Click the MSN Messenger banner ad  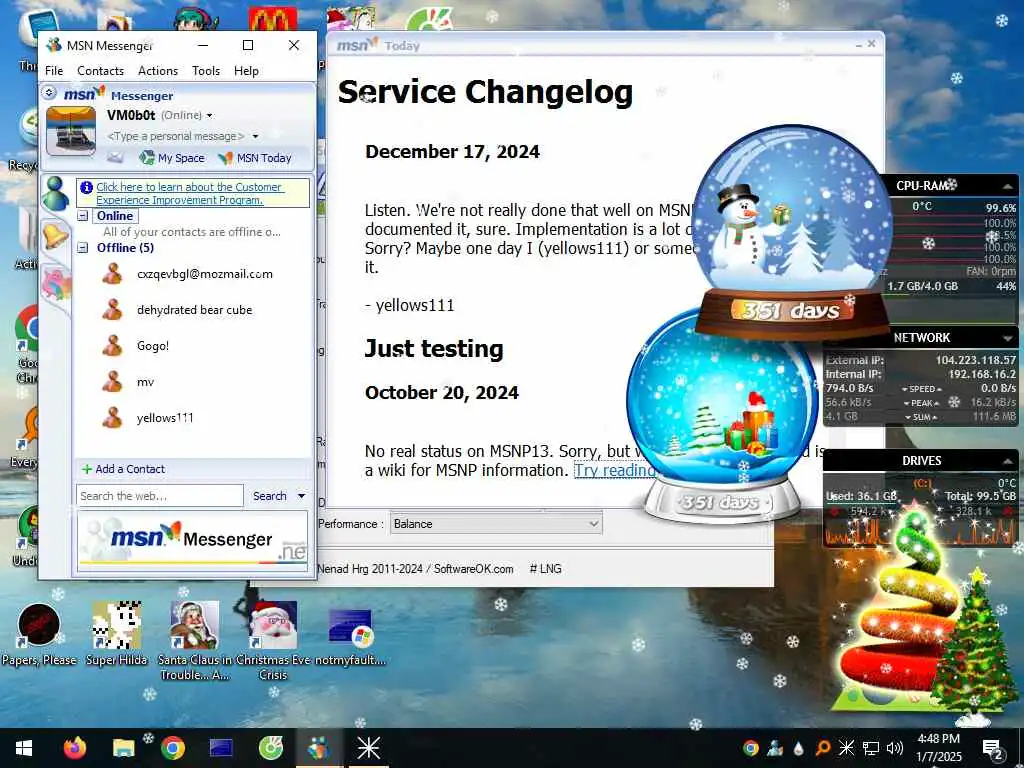192,541
